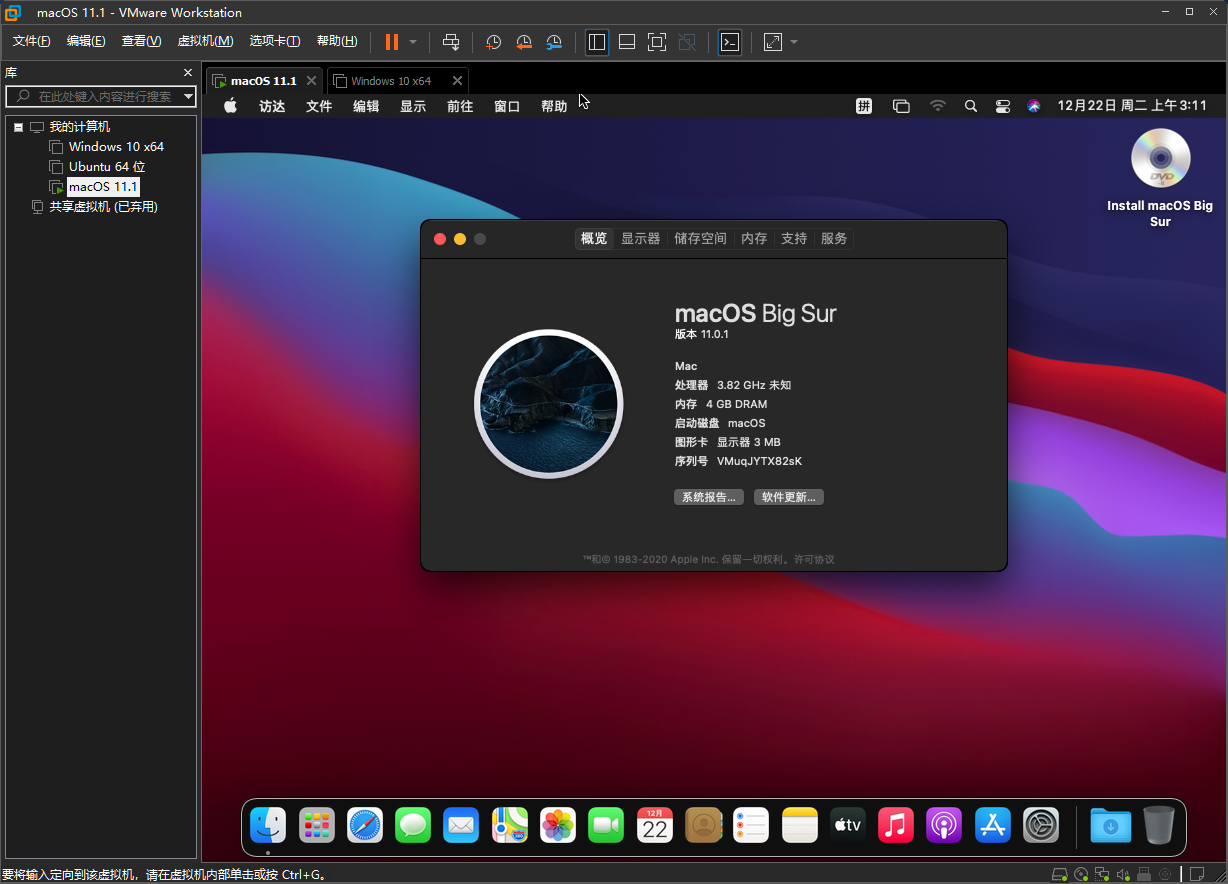Open VMware 文件(F) menu
Viewport: 1228px width, 884px height.
click(x=31, y=41)
